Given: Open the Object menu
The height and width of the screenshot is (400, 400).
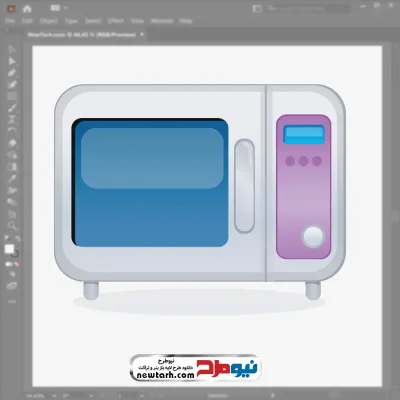Looking at the screenshot, I should (49, 21).
